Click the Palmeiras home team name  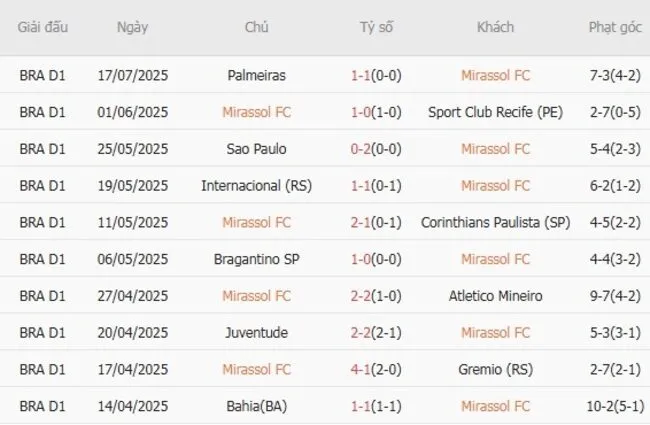coord(257,75)
